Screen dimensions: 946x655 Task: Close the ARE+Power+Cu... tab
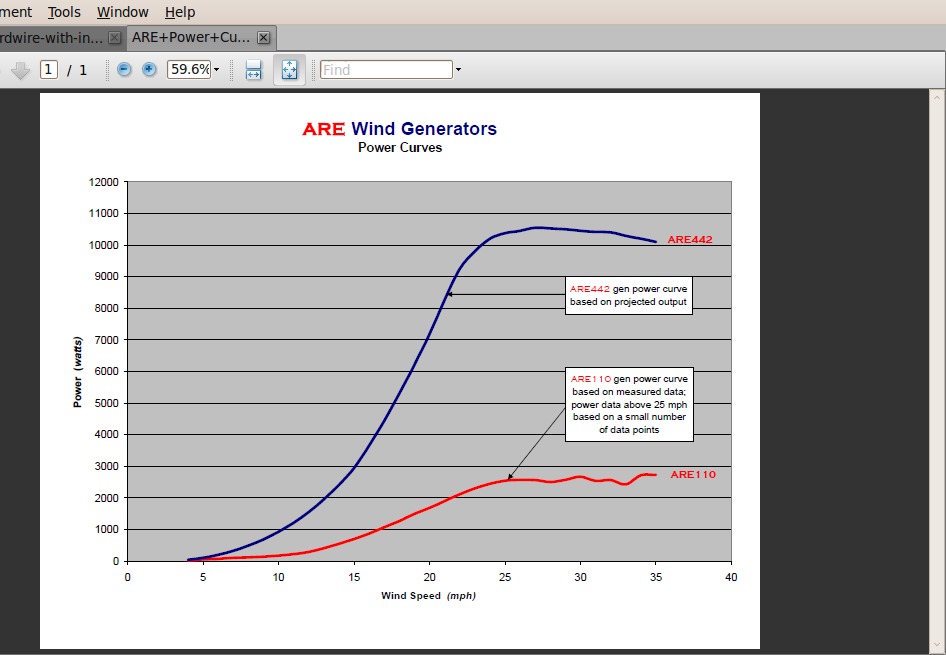pos(264,38)
